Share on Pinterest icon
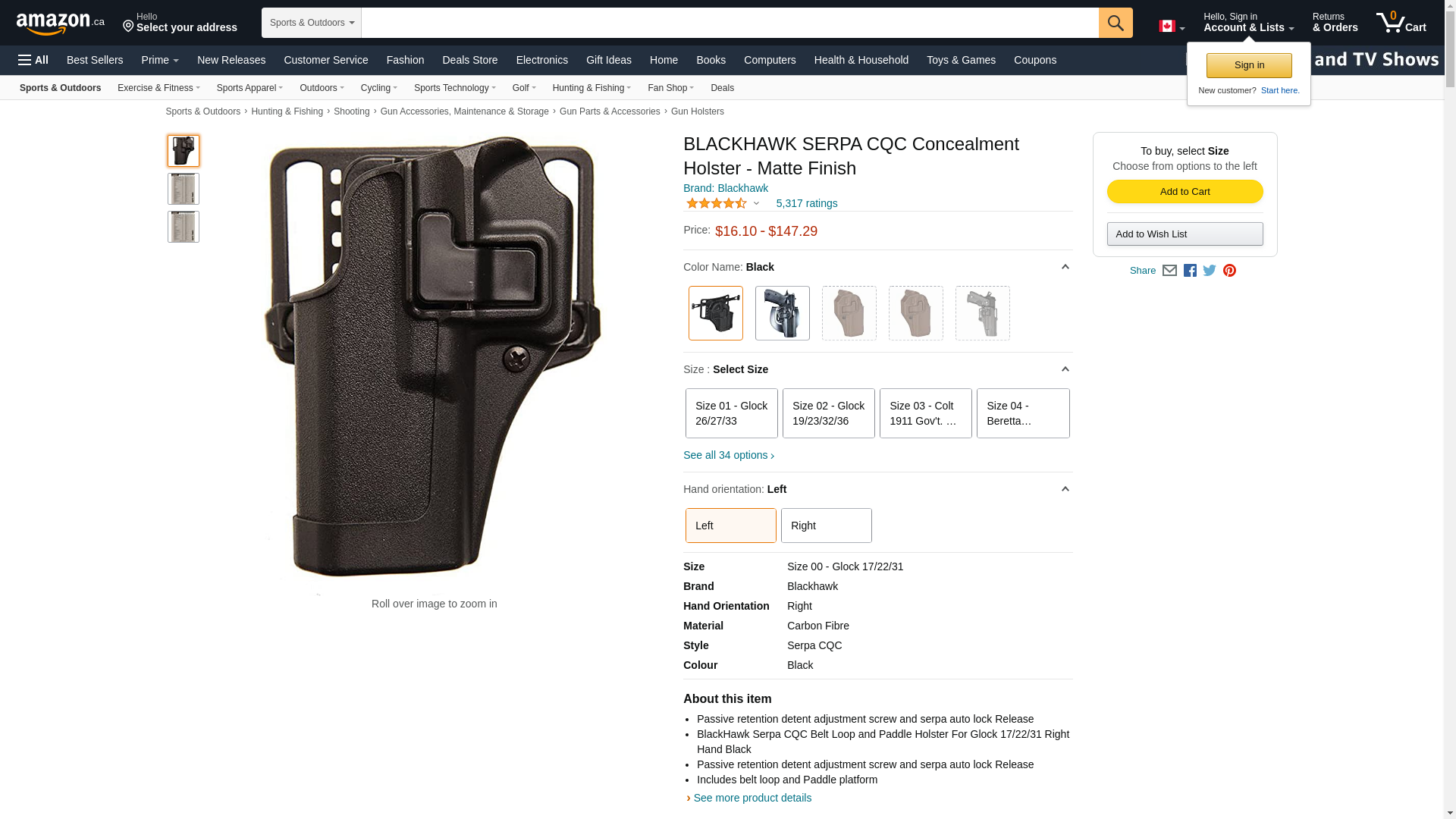Viewport: 1456px width, 819px height. point(1229,271)
